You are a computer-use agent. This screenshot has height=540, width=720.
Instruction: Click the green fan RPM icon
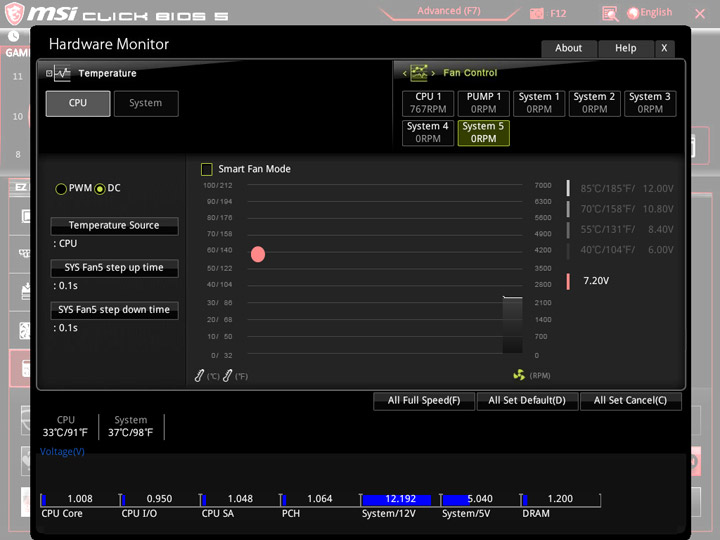(519, 375)
